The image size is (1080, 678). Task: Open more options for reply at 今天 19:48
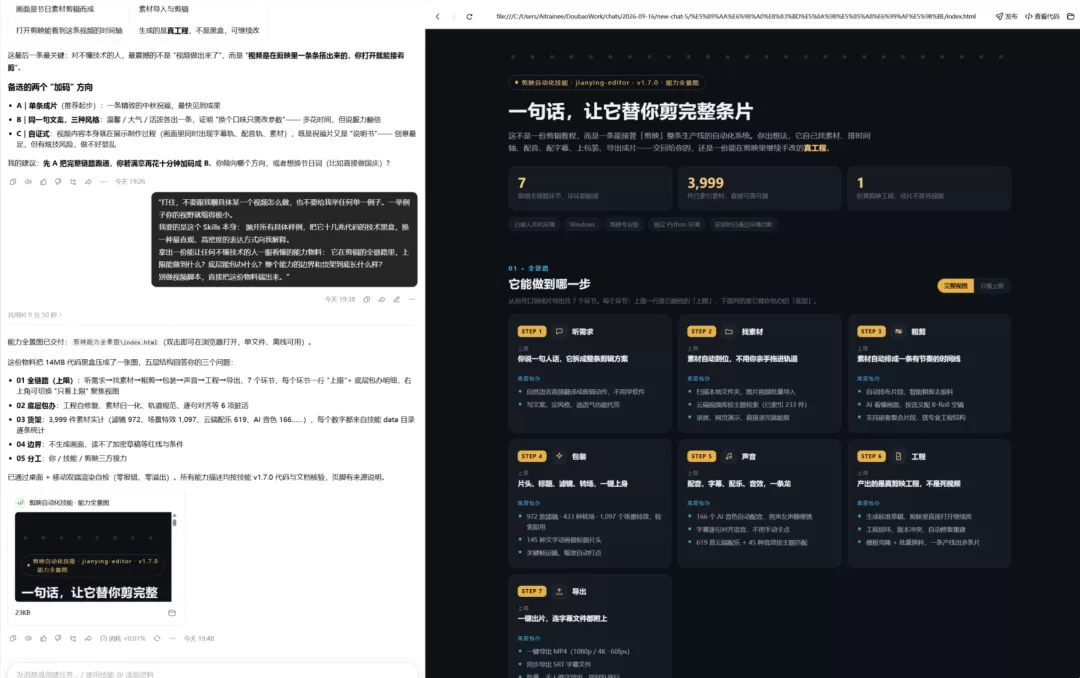(172, 639)
